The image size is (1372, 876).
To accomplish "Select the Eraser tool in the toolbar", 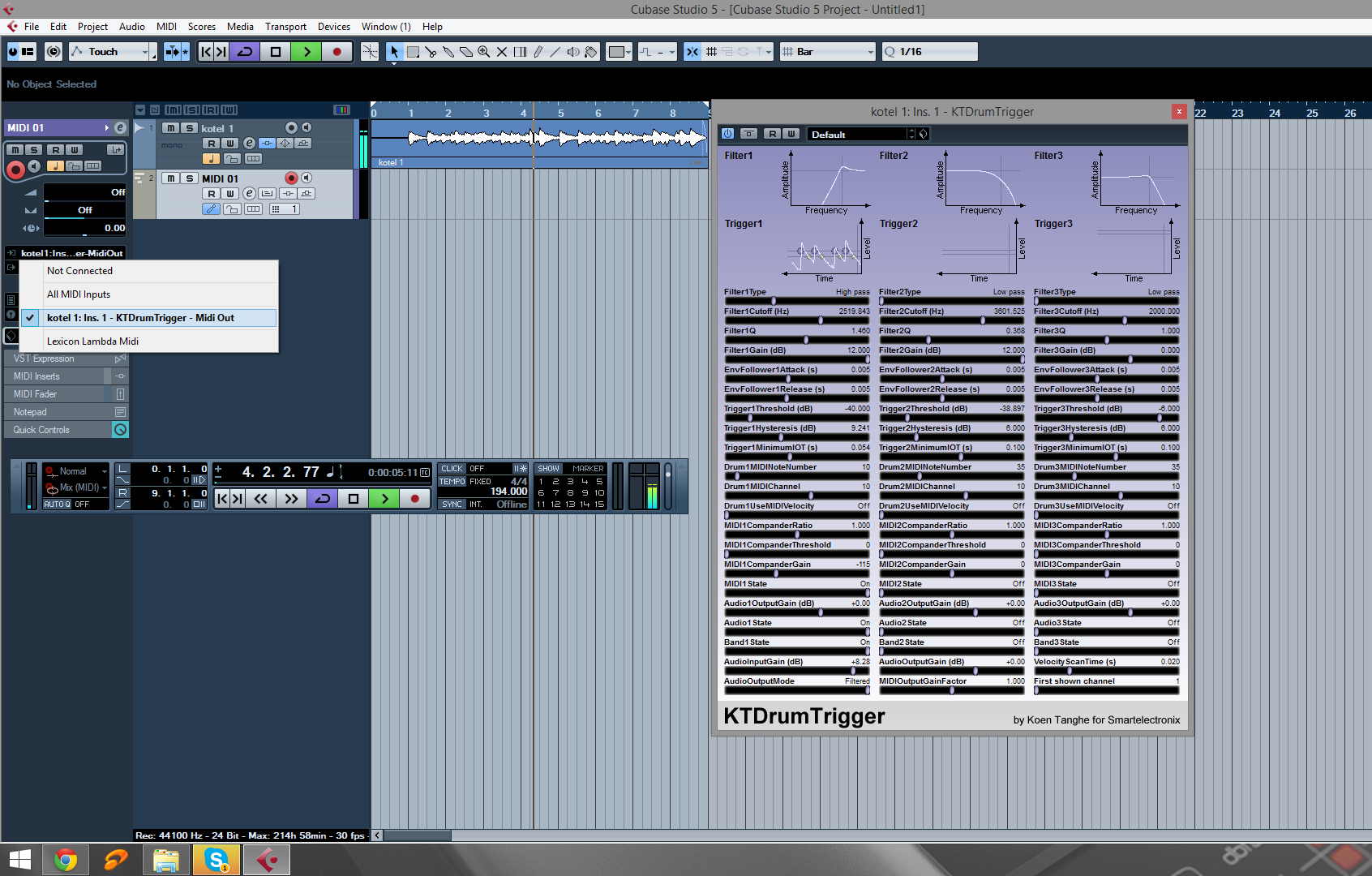I will coord(466,52).
